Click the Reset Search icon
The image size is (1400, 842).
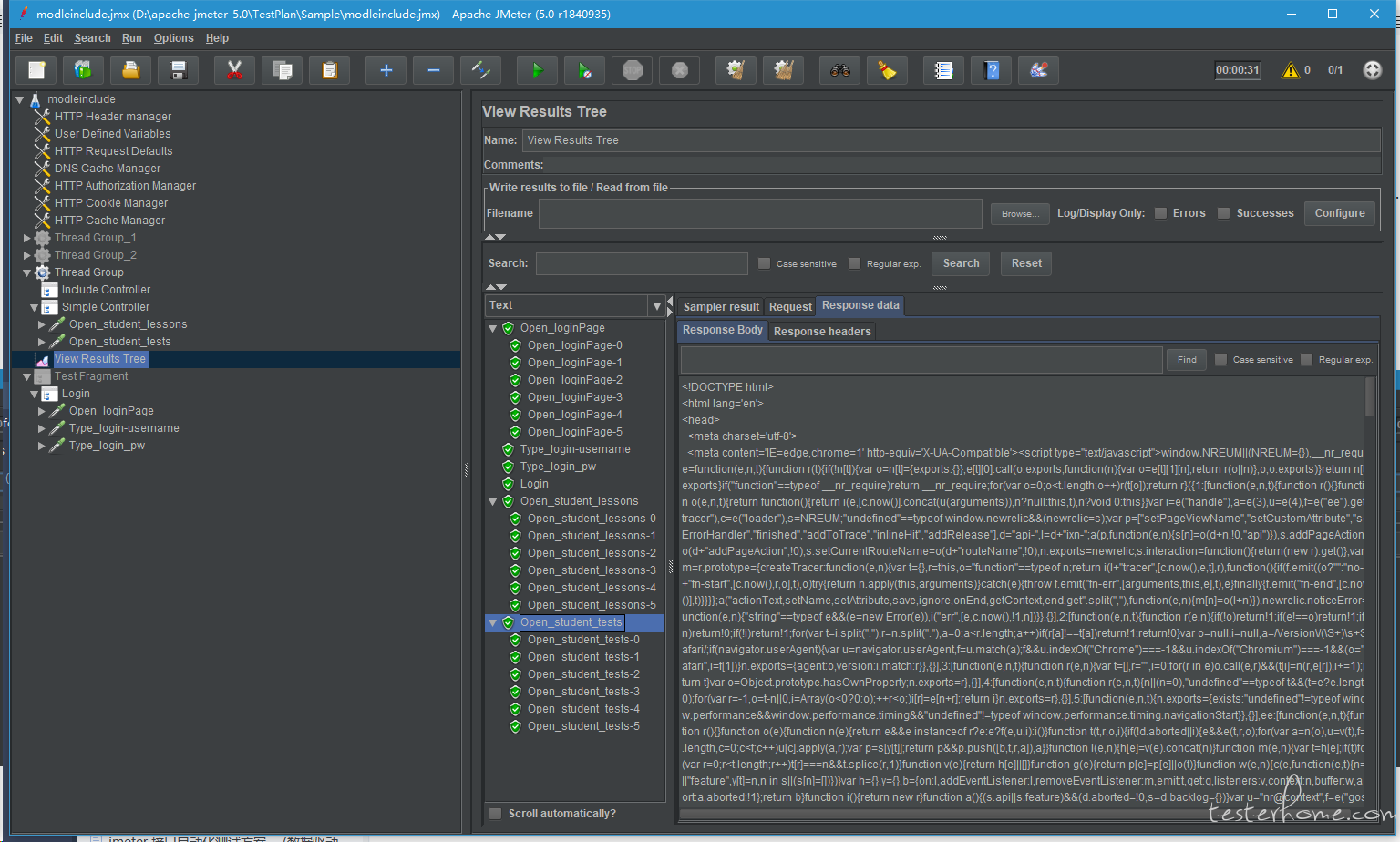pos(887,70)
